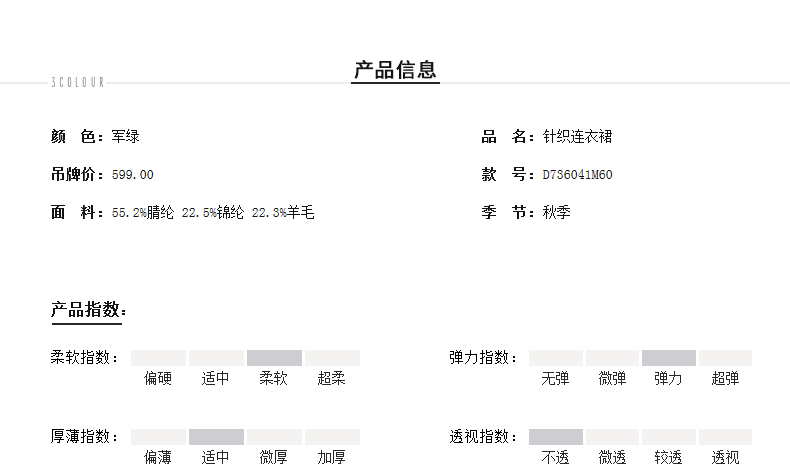Click the 3COLOUR brand logo text
The width and height of the screenshot is (790, 471).
pos(78,82)
